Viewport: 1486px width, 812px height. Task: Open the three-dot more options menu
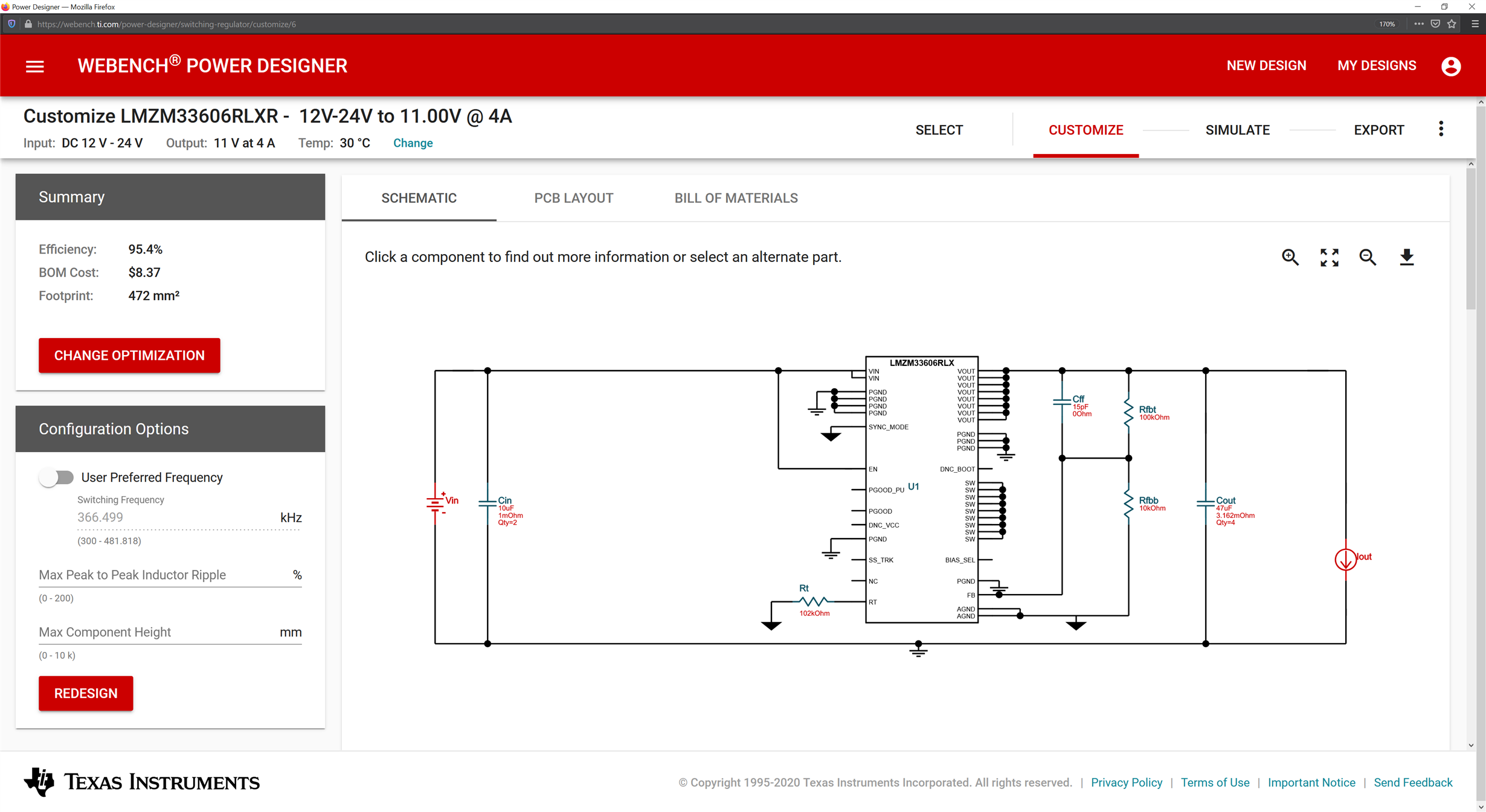(x=1441, y=129)
